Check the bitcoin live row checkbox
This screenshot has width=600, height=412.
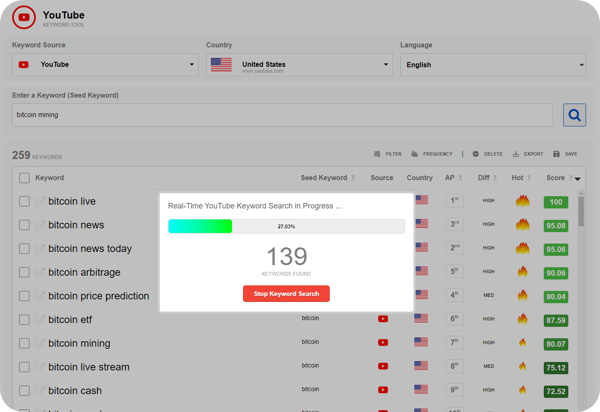(x=24, y=201)
